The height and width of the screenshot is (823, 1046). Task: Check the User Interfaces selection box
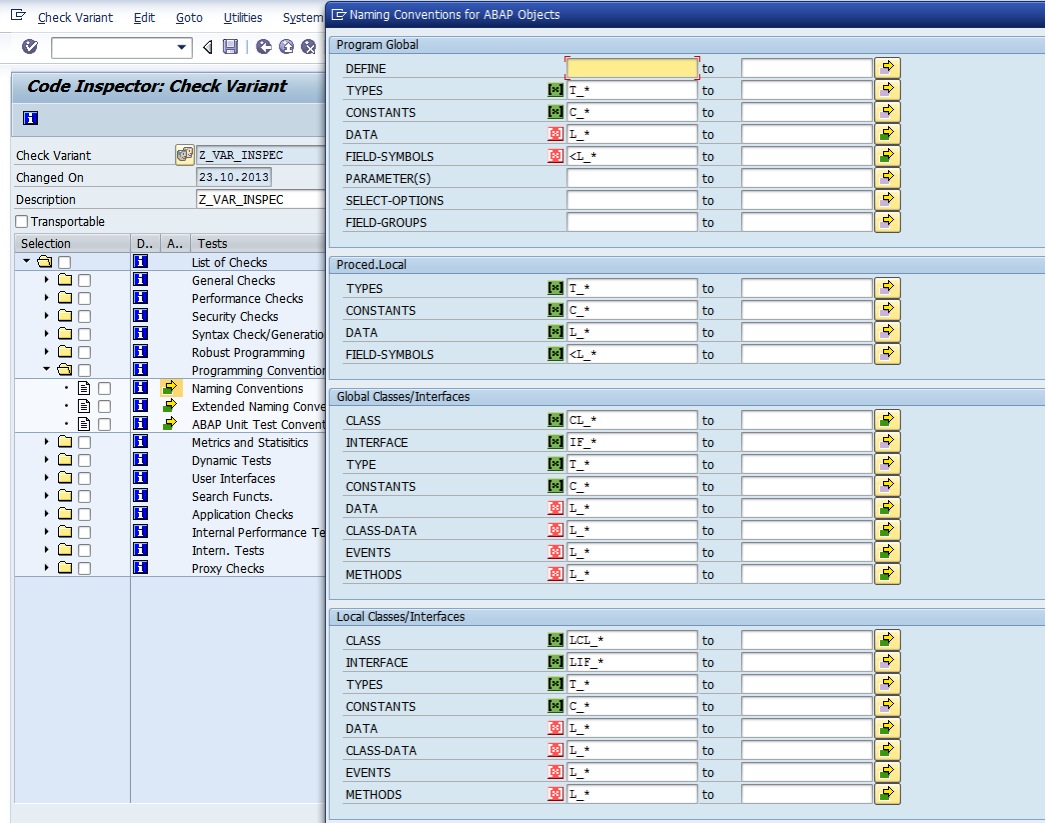[x=84, y=478]
